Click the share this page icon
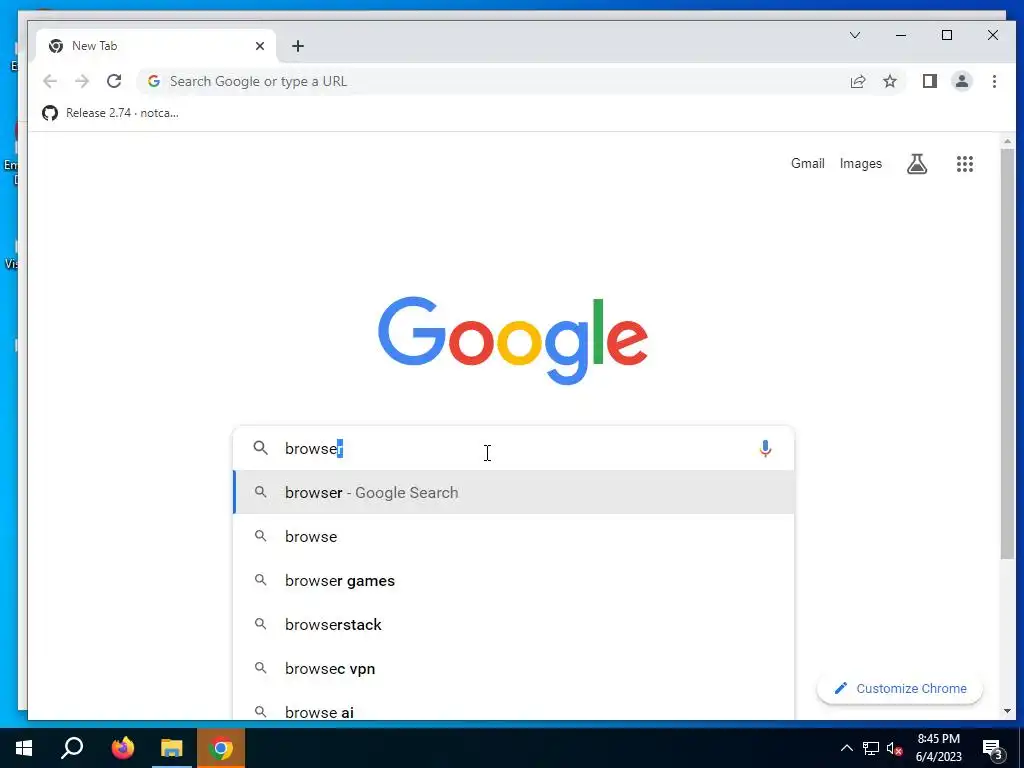Image resolution: width=1024 pixels, height=768 pixels. point(857,81)
